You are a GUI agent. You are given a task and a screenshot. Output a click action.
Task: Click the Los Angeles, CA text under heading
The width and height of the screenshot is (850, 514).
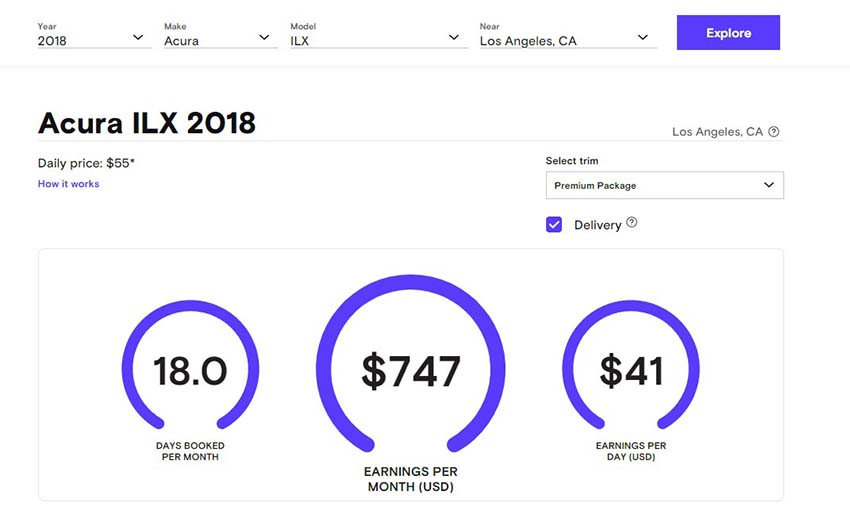tap(717, 132)
